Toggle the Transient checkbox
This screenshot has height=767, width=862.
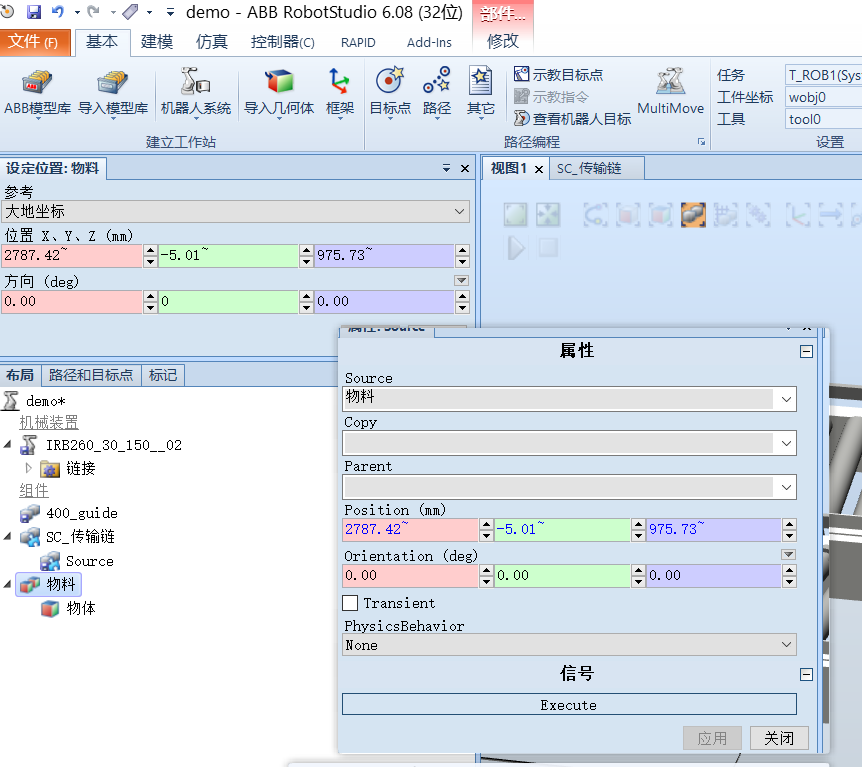350,603
